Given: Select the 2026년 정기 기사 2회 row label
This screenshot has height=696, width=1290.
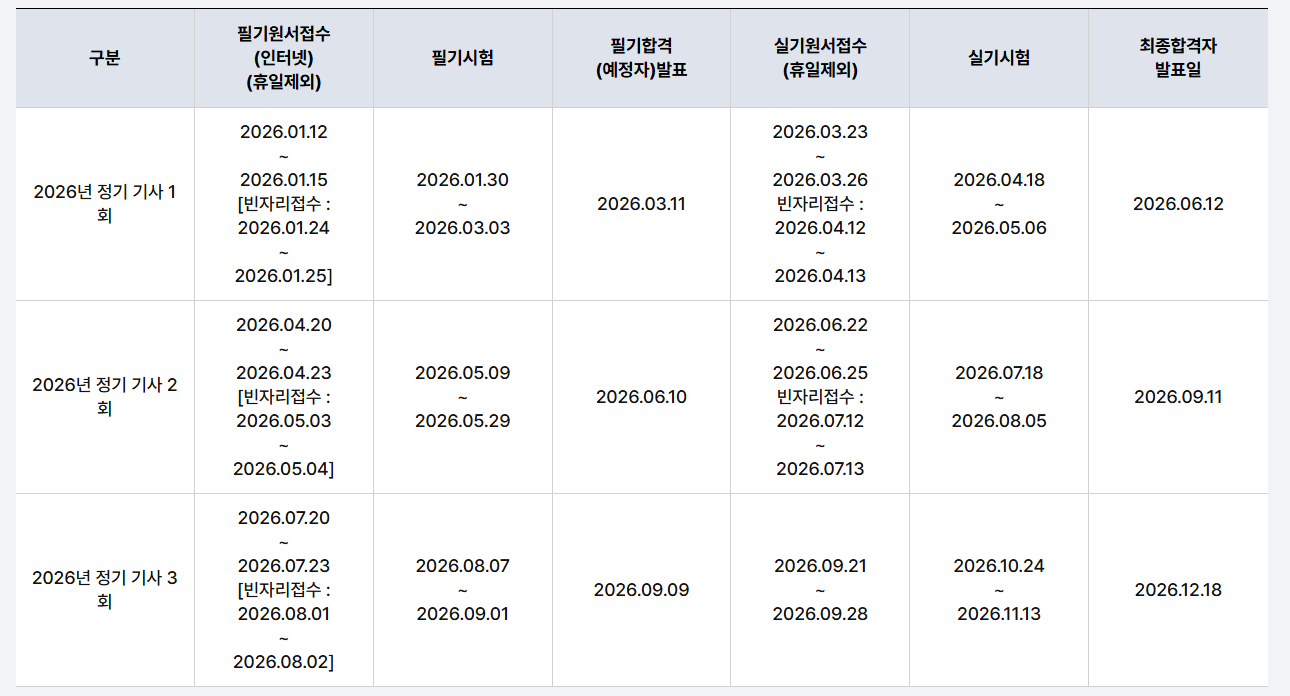Looking at the screenshot, I should pos(105,397).
